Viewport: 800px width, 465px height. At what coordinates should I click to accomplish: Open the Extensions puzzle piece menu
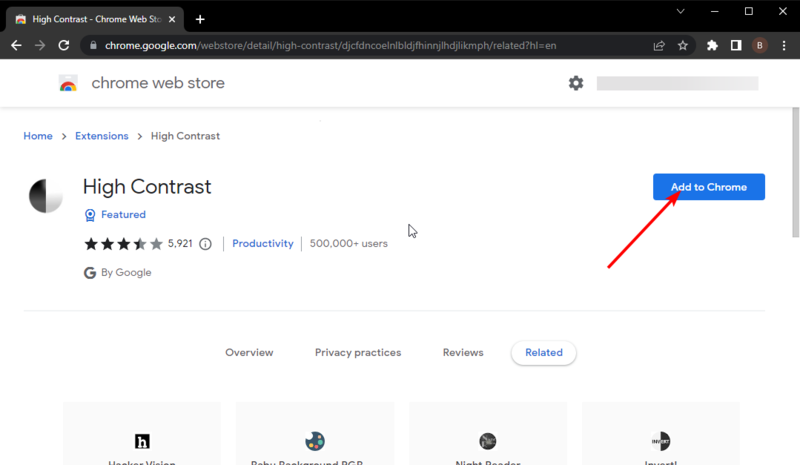(712, 45)
